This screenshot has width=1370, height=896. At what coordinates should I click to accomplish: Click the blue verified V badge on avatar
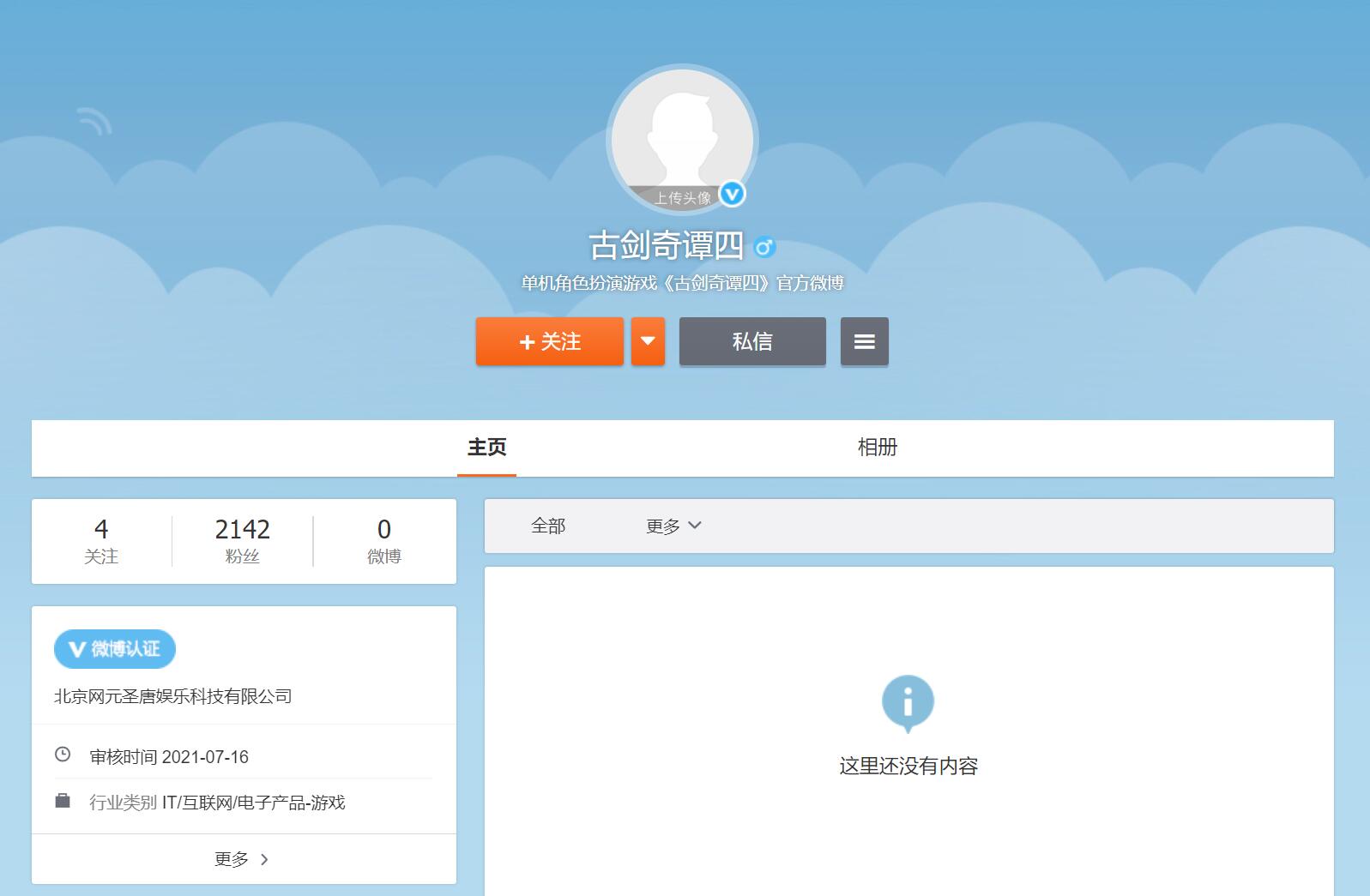[x=732, y=195]
